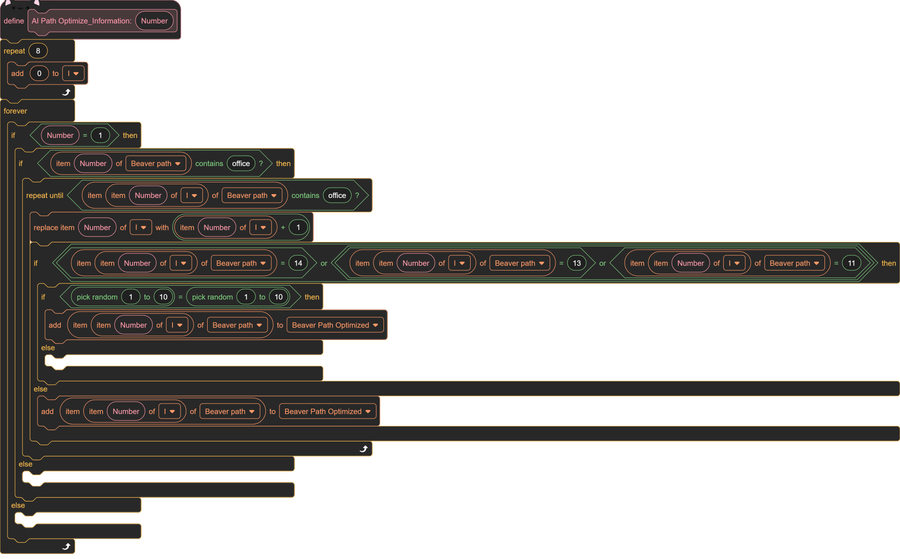Click the upper bound 10 of the left pick random
This screenshot has width=900, height=559.
[x=163, y=297]
